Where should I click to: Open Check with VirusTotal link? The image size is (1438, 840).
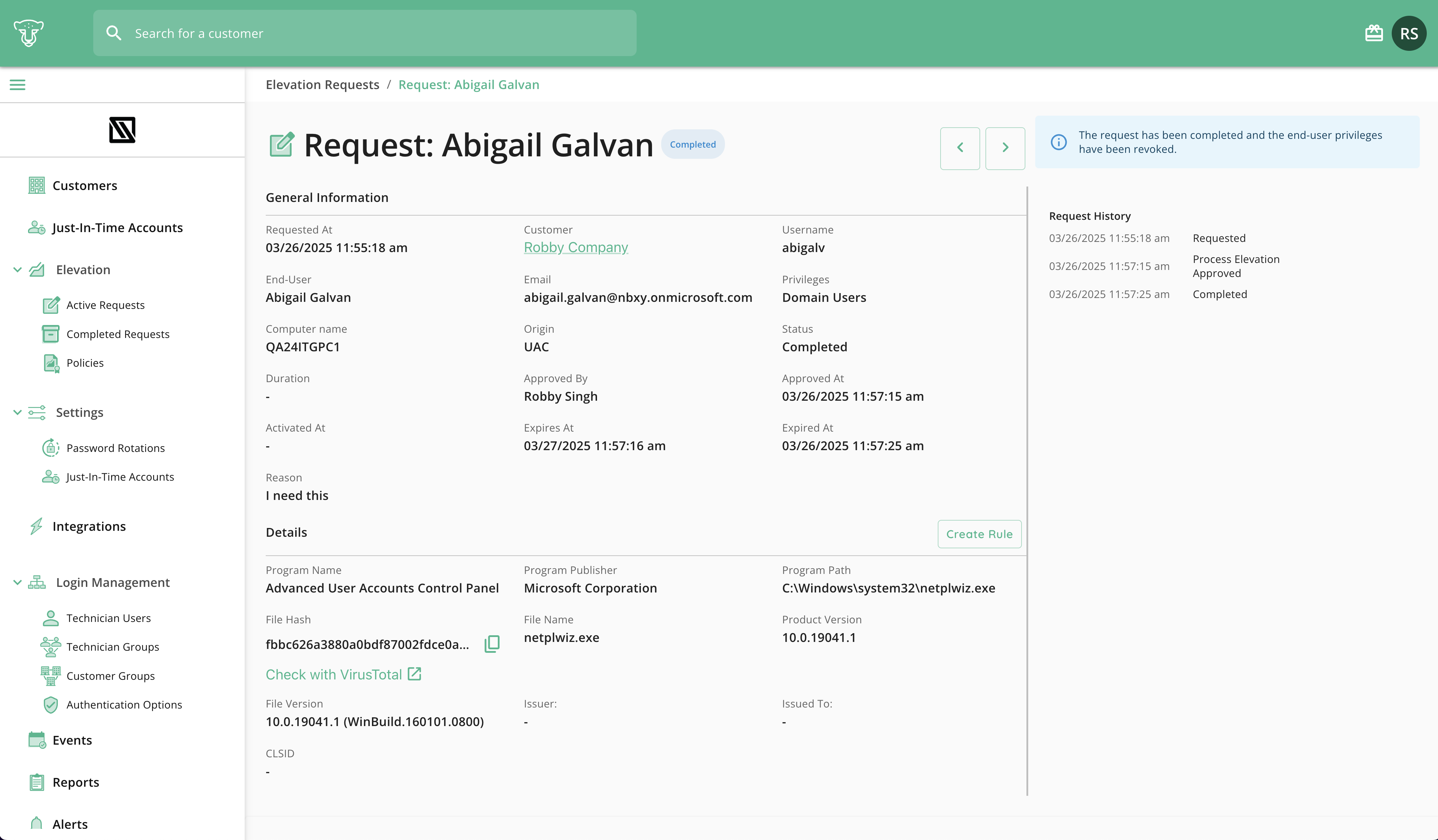pos(344,674)
